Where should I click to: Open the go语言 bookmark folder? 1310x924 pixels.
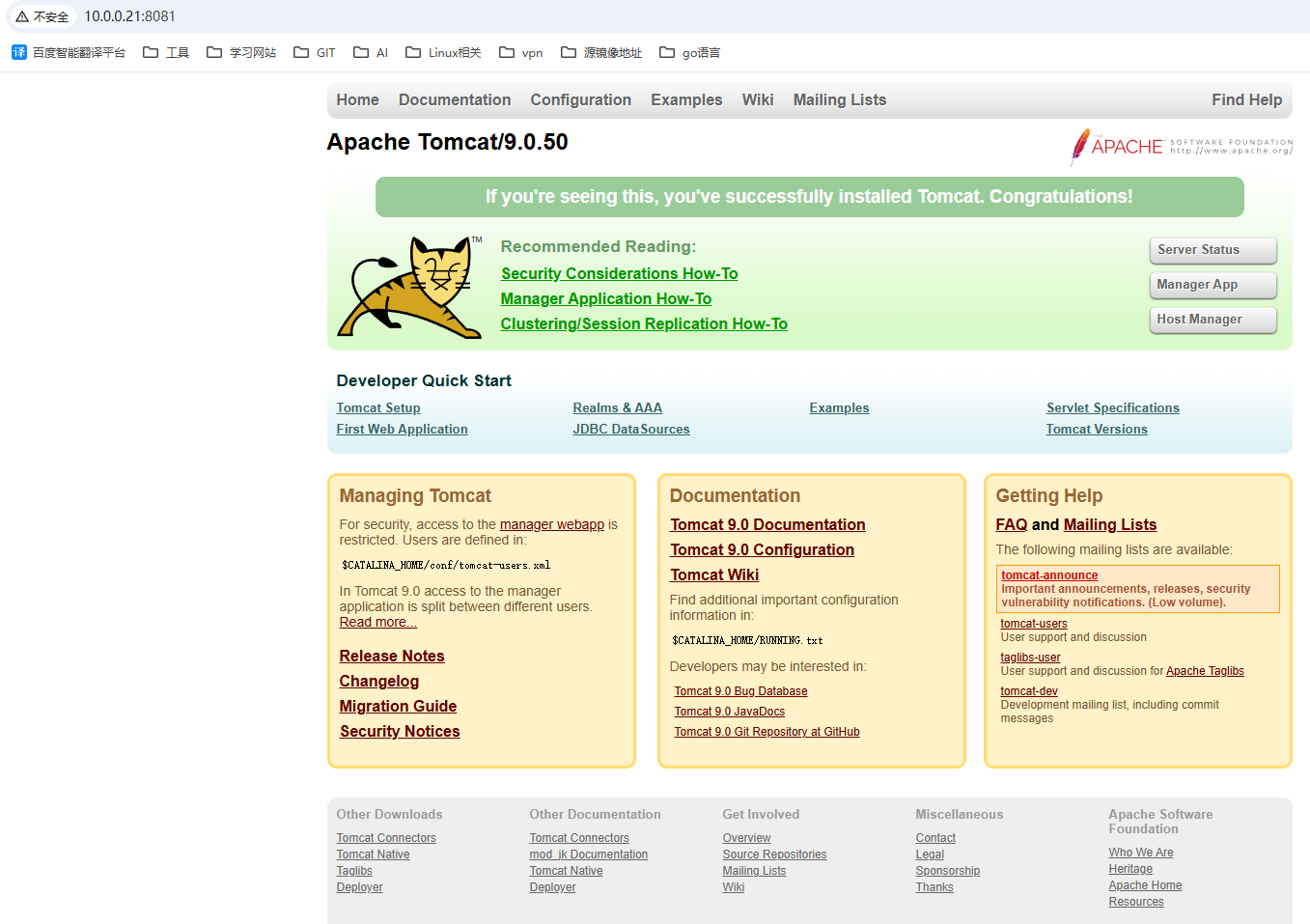[x=690, y=52]
